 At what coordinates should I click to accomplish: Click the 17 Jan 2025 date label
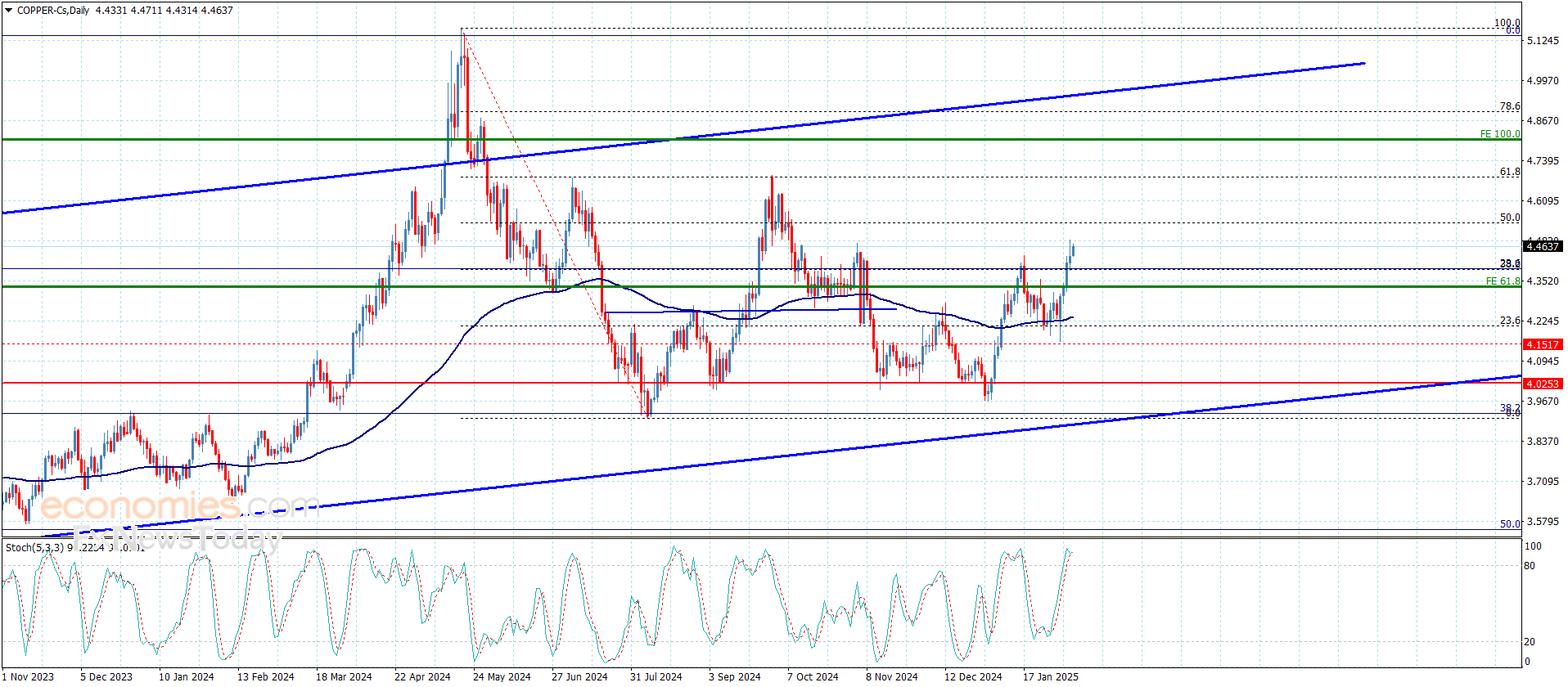[1051, 676]
